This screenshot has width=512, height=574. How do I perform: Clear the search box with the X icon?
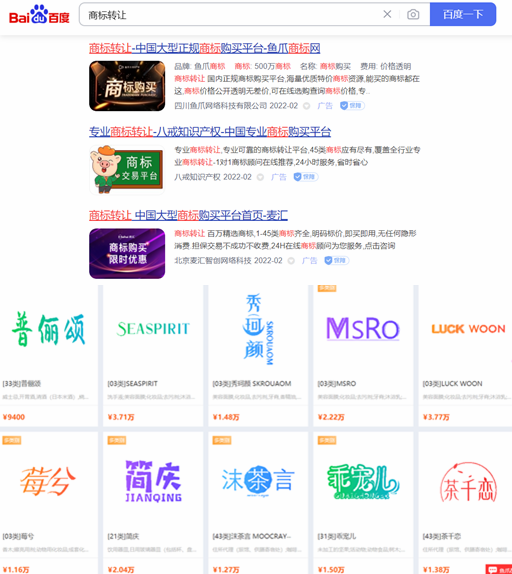pyautogui.click(x=387, y=14)
